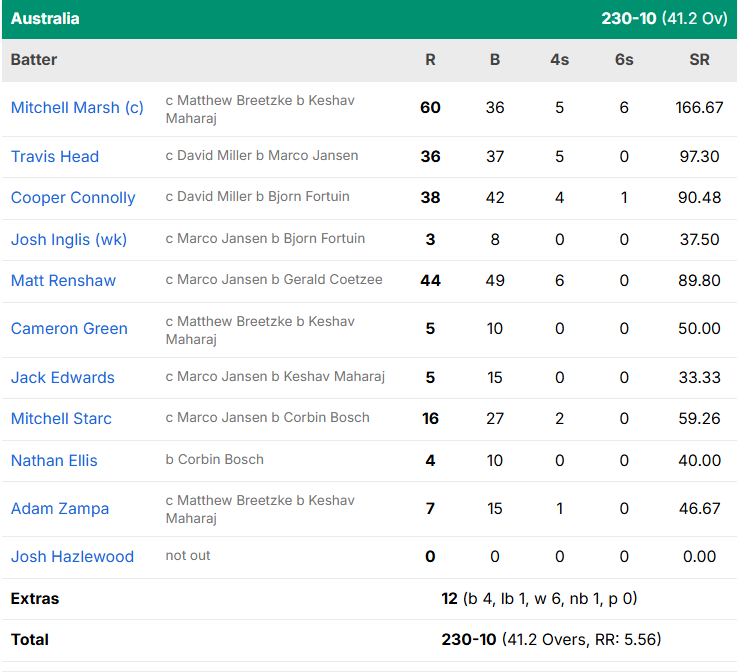Click the SR column header

(x=699, y=60)
